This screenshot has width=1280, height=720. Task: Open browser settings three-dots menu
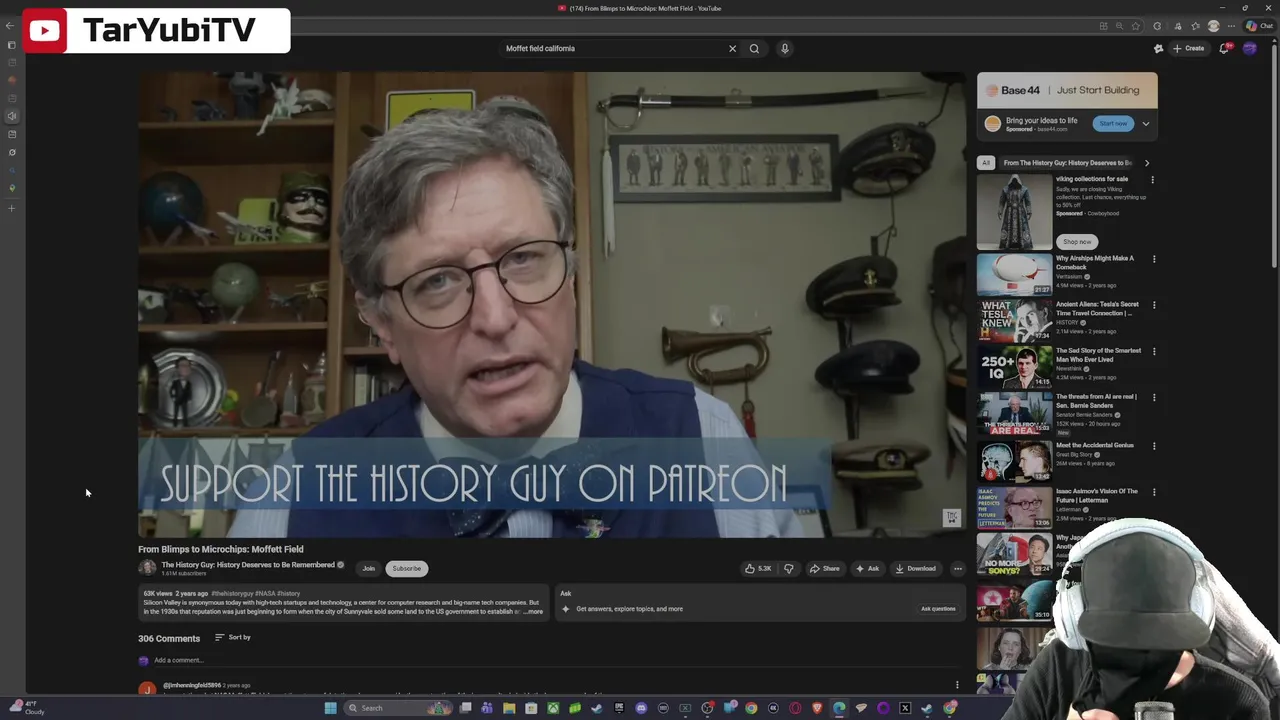click(x=1232, y=26)
